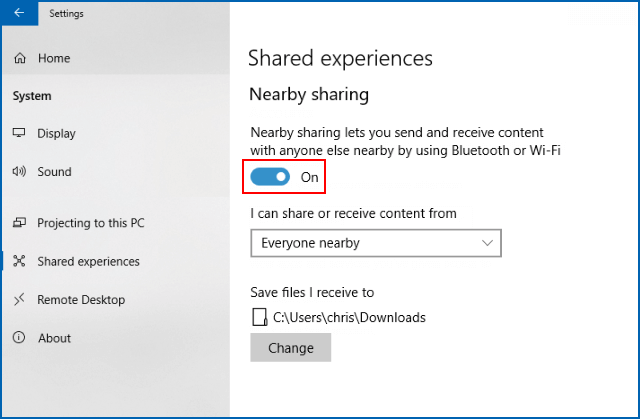The image size is (640, 419).
Task: Click the Home house icon
Action: (20, 59)
